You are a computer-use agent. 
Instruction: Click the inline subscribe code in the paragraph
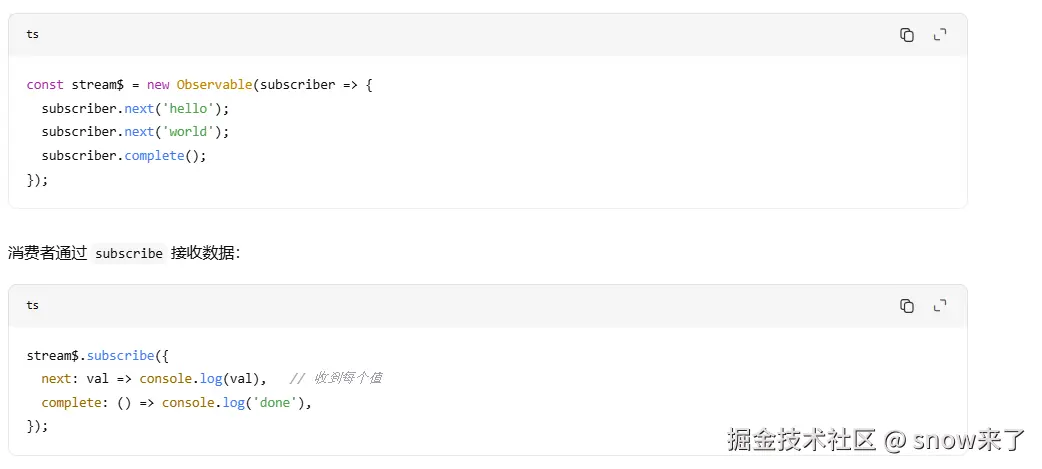coord(129,253)
